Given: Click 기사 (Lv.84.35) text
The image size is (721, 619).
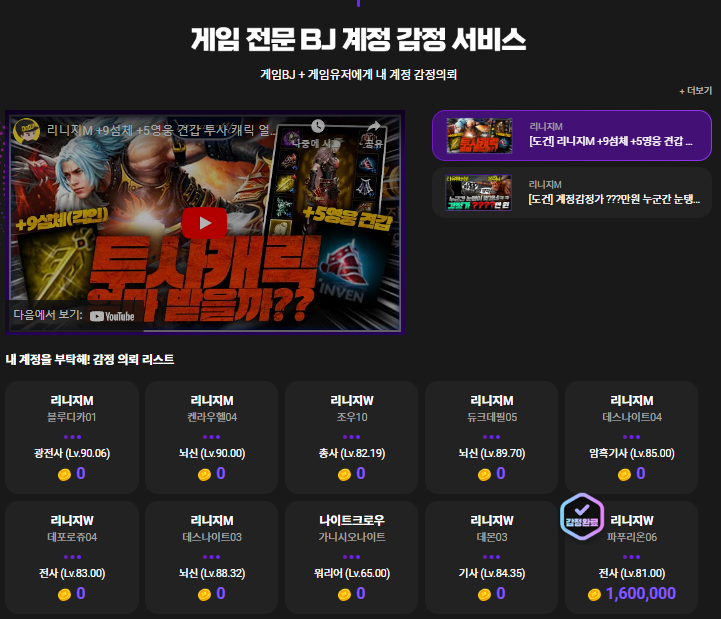Looking at the screenshot, I should pos(492,573).
